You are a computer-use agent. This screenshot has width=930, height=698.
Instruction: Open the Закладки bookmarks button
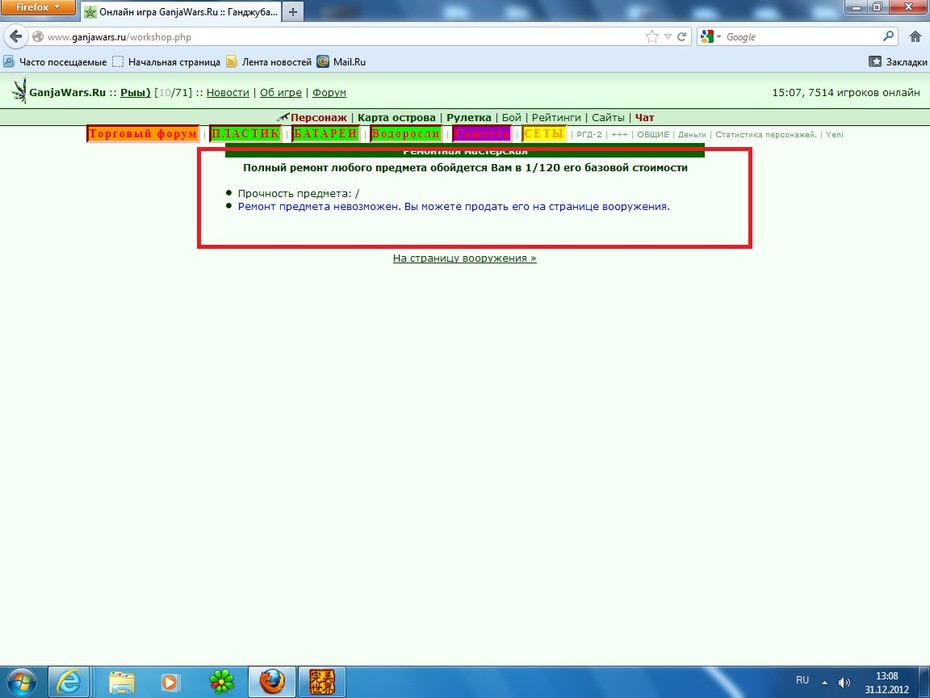point(898,62)
